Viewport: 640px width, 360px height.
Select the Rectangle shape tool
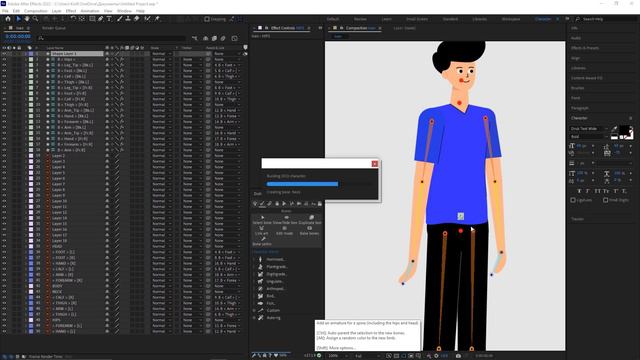point(92,19)
